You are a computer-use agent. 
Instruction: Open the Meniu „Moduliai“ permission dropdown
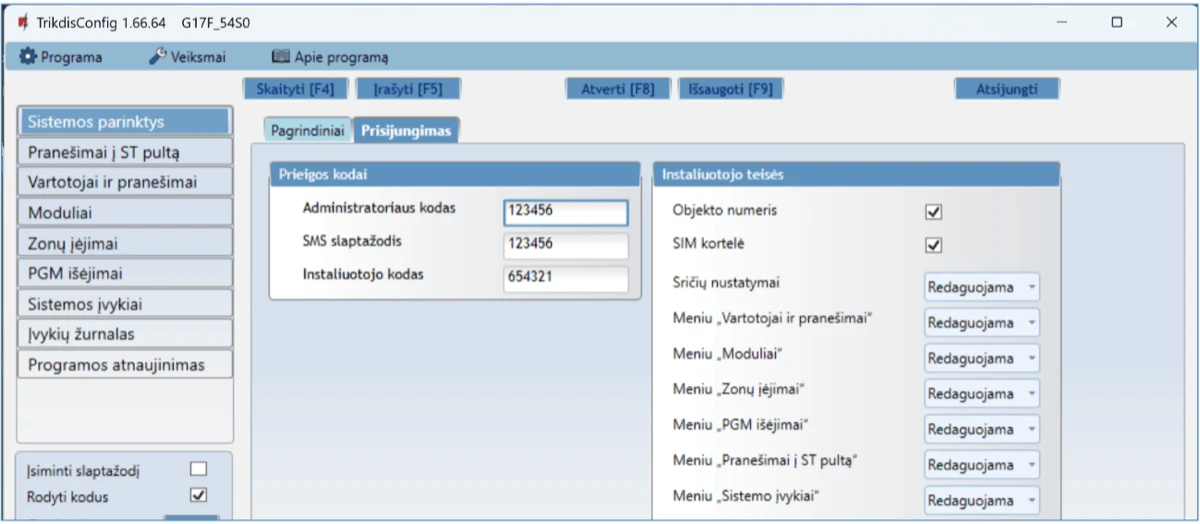click(981, 358)
